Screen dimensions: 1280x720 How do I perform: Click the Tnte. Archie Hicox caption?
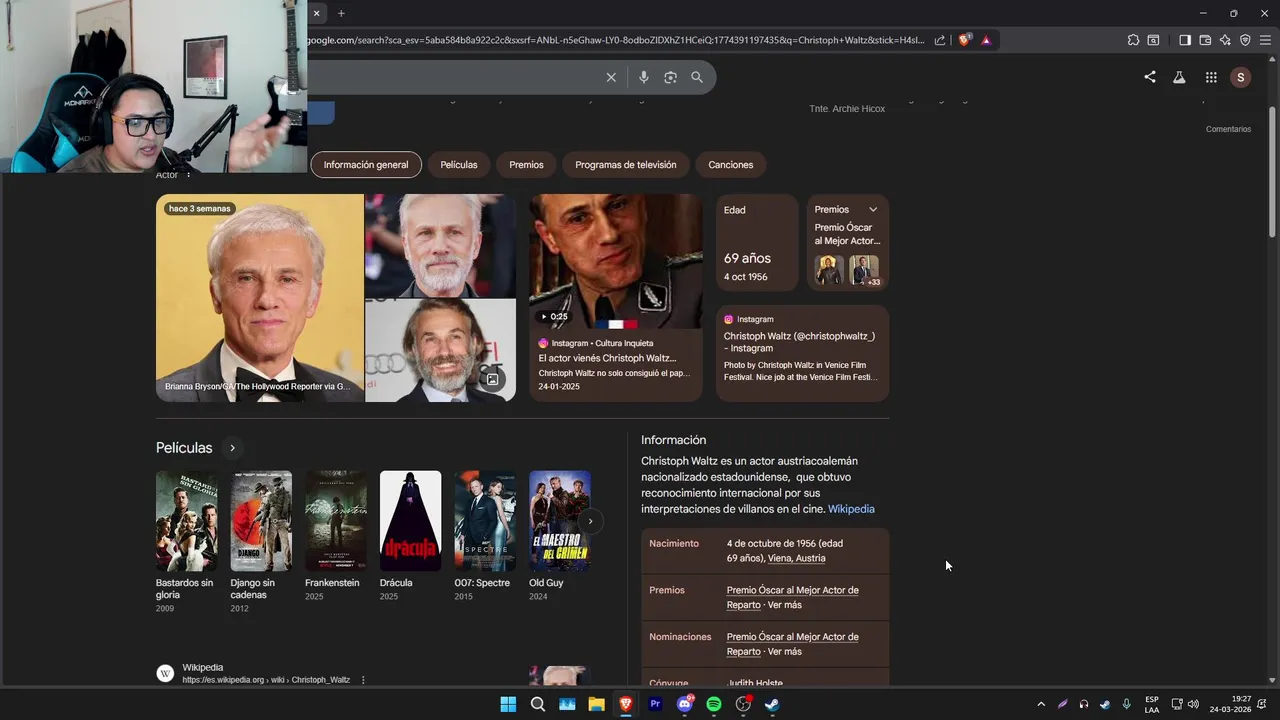(x=847, y=108)
